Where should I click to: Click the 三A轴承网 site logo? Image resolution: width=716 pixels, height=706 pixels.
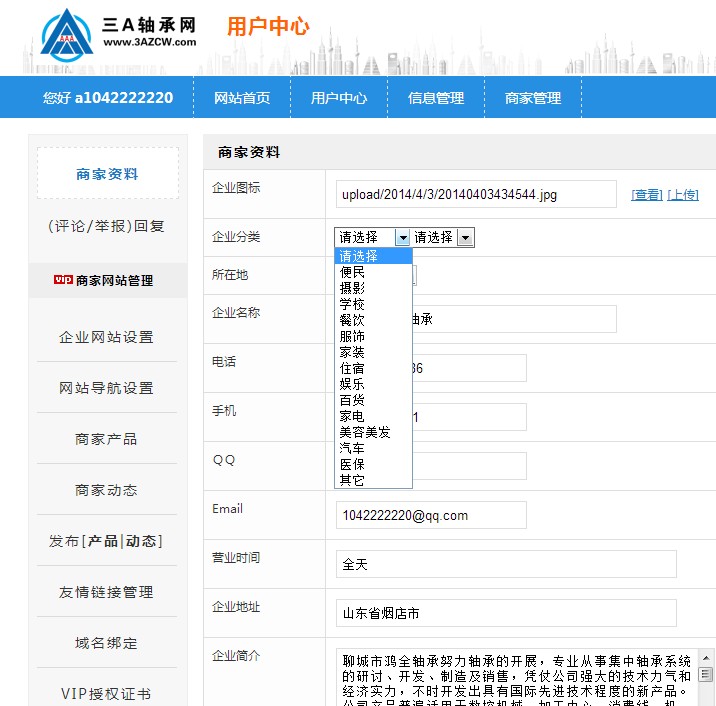point(118,32)
